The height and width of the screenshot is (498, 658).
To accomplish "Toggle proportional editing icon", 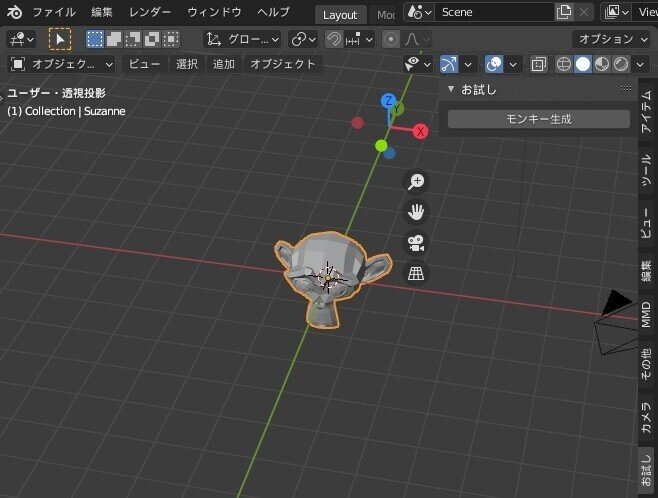I will (391, 39).
